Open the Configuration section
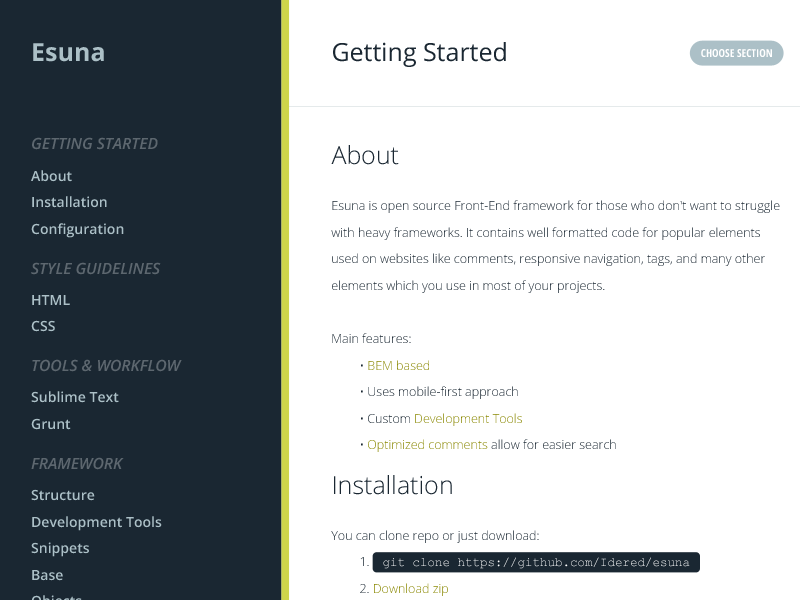This screenshot has width=800, height=600. coord(77,229)
